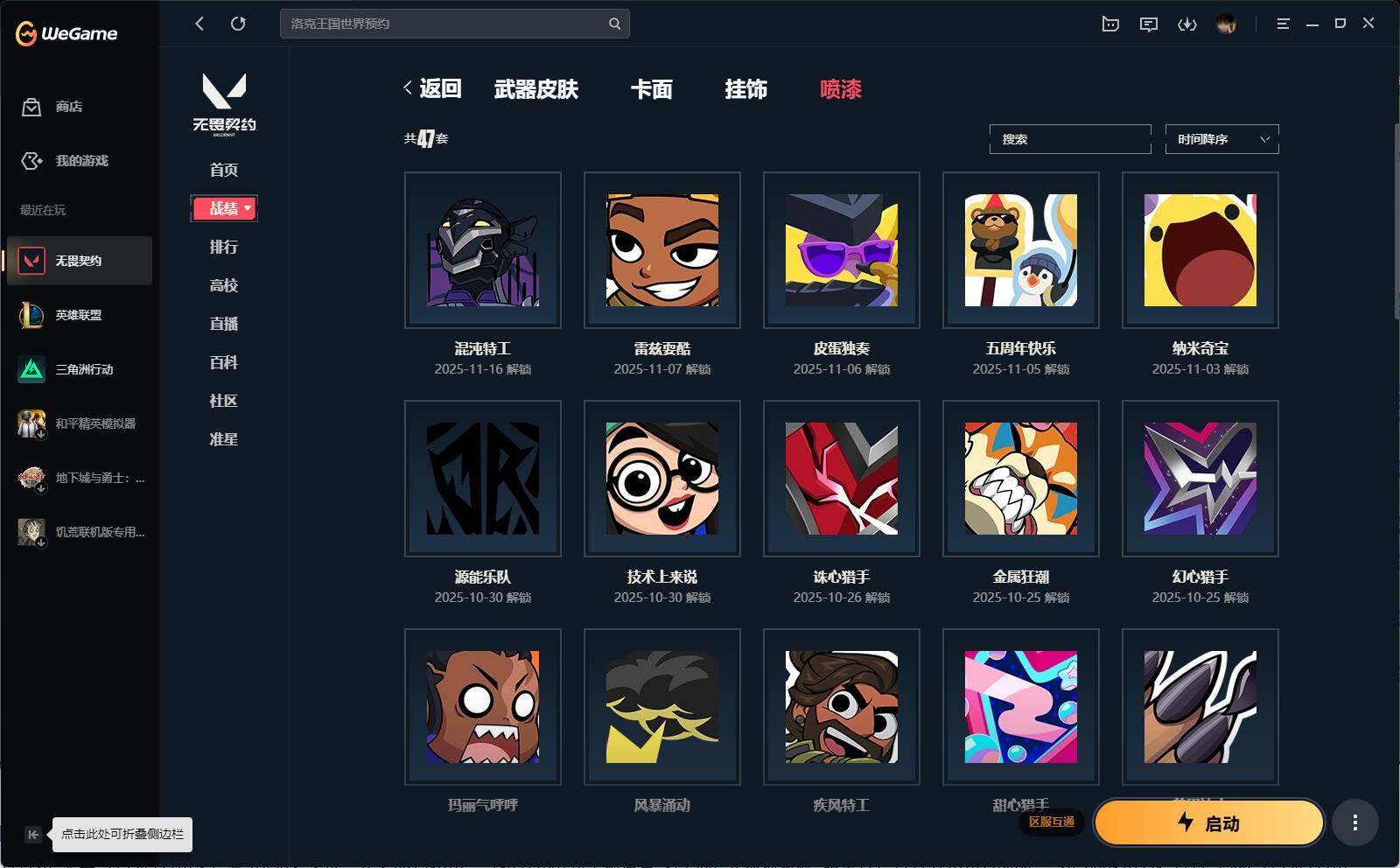
Task: Click the spray 搜索 input field
Action: [x=1070, y=139]
